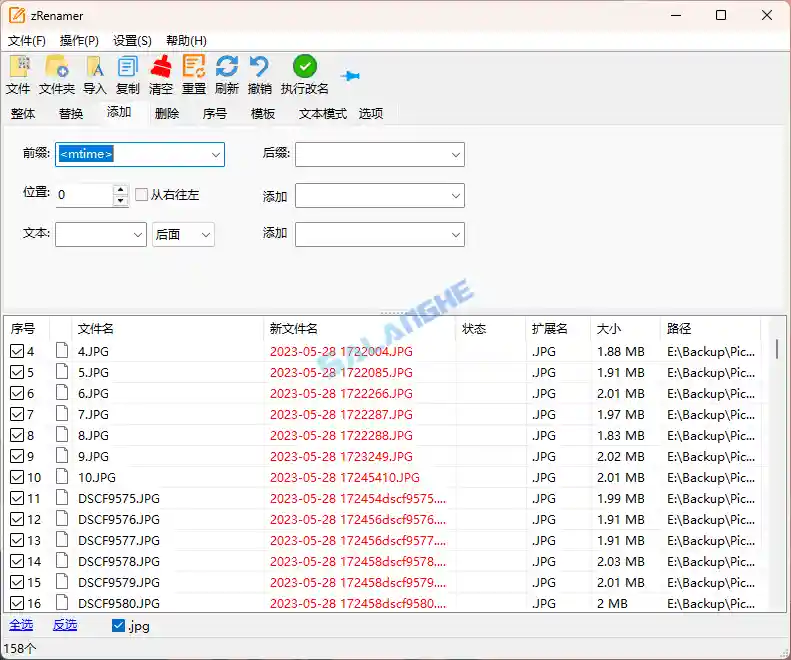The width and height of the screenshot is (791, 660).
Task: Sort by the 文件名 column header
Action: [x=168, y=328]
